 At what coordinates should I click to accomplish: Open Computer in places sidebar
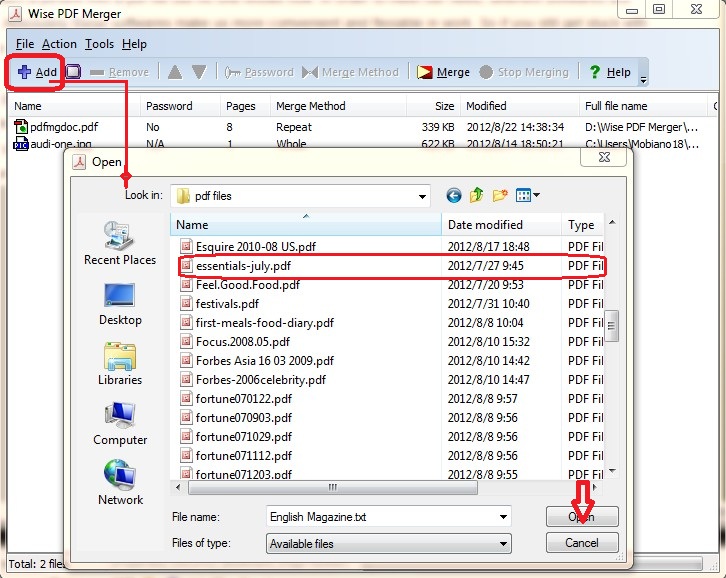pyautogui.click(x=120, y=424)
